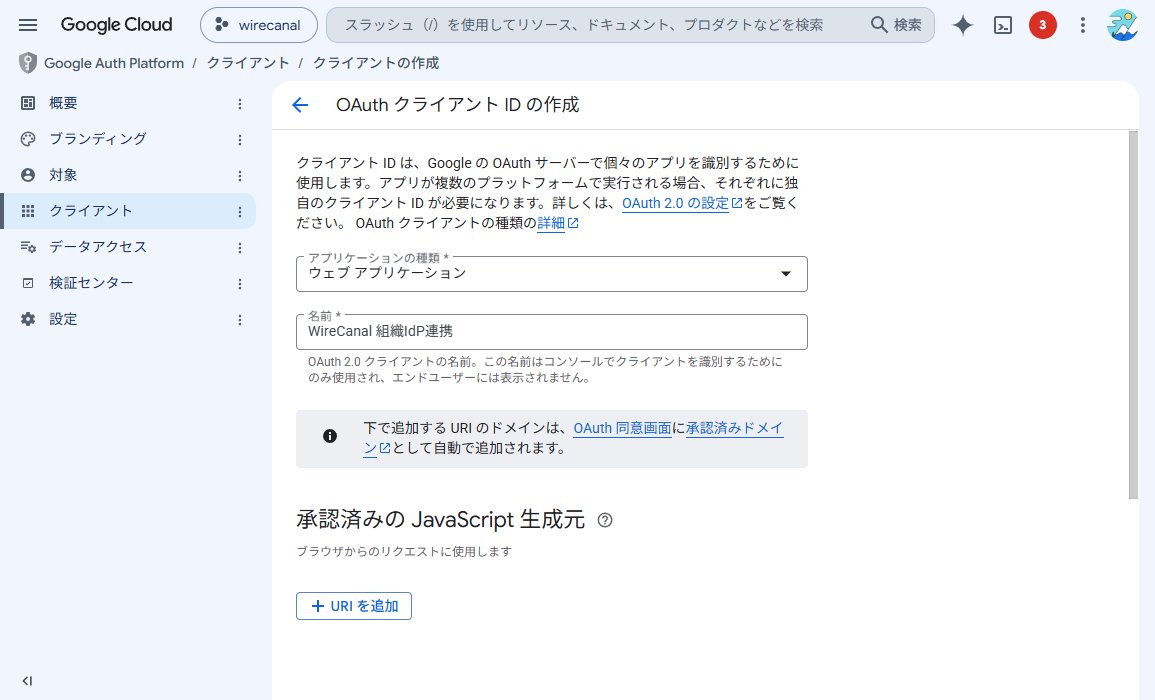Go back with the arrow button
1155x700 pixels.
(300, 105)
